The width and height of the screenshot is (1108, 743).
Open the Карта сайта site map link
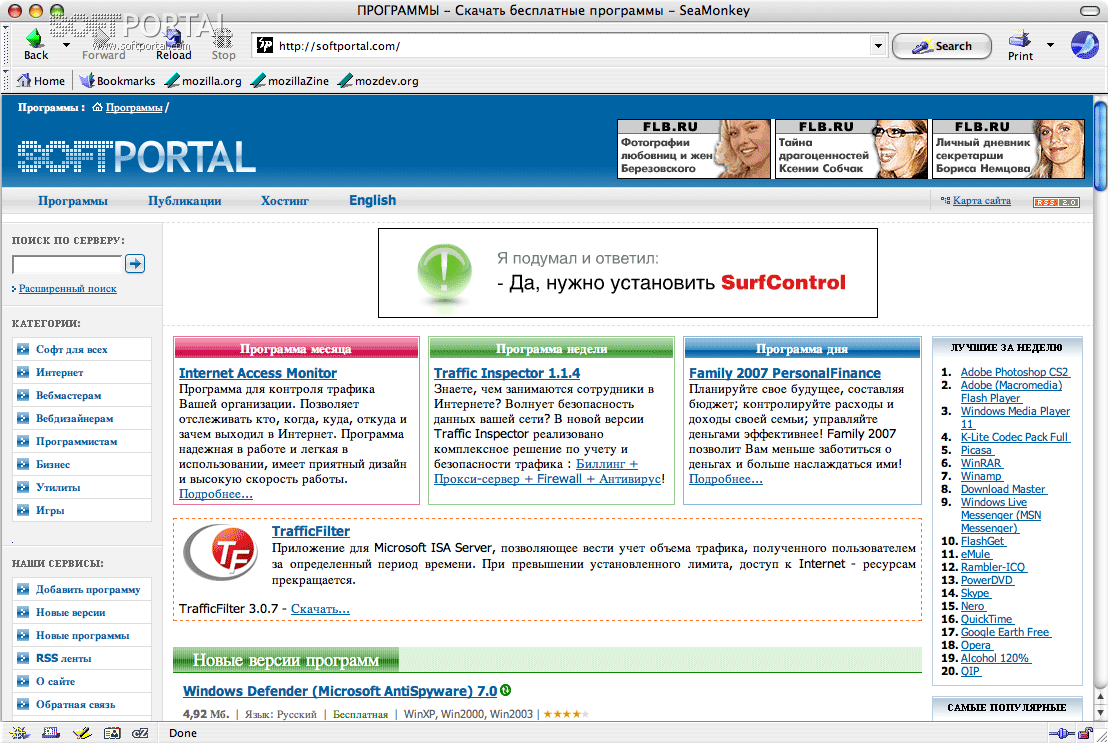pos(982,201)
